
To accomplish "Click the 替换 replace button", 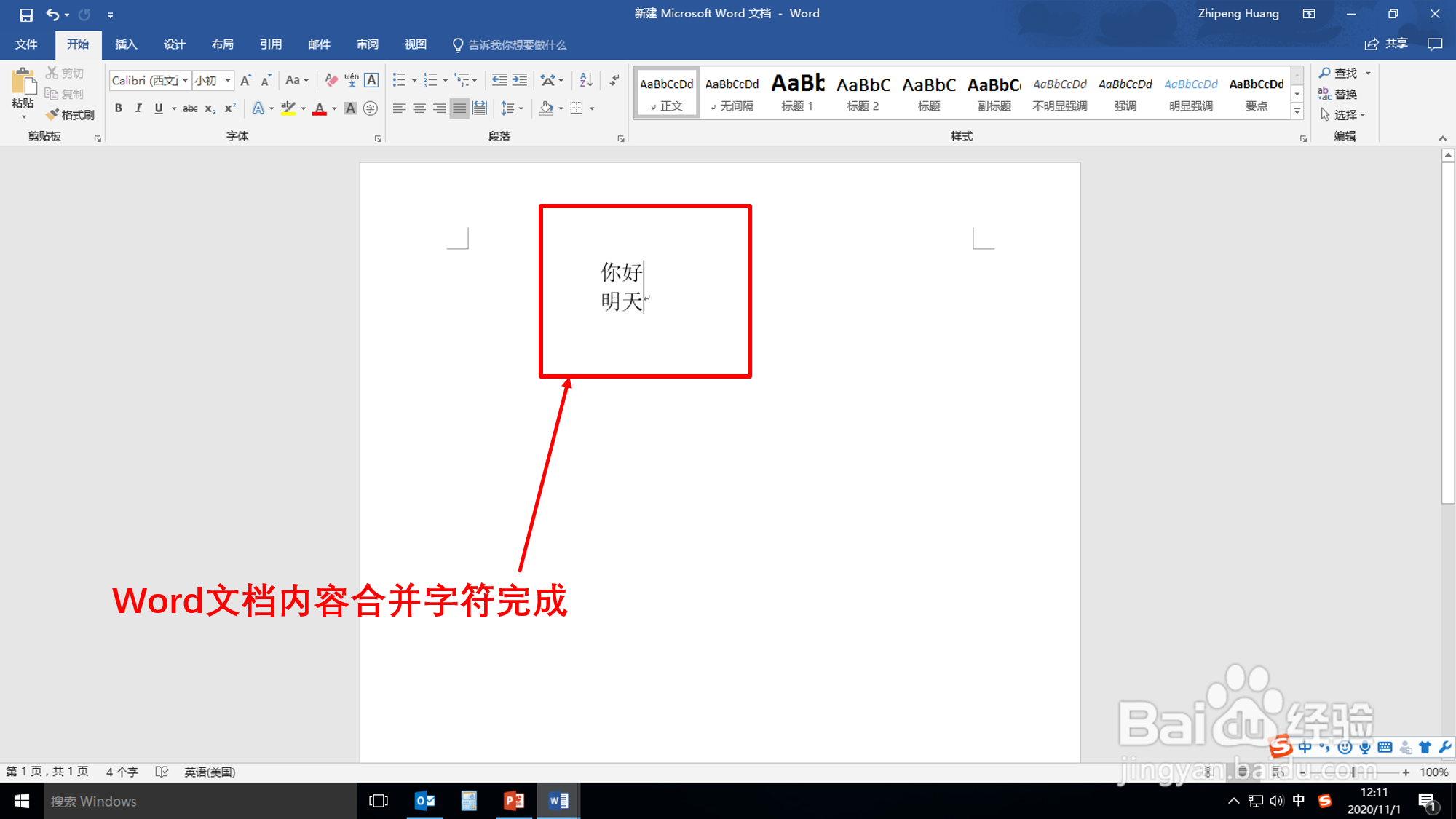I will pyautogui.click(x=1337, y=94).
